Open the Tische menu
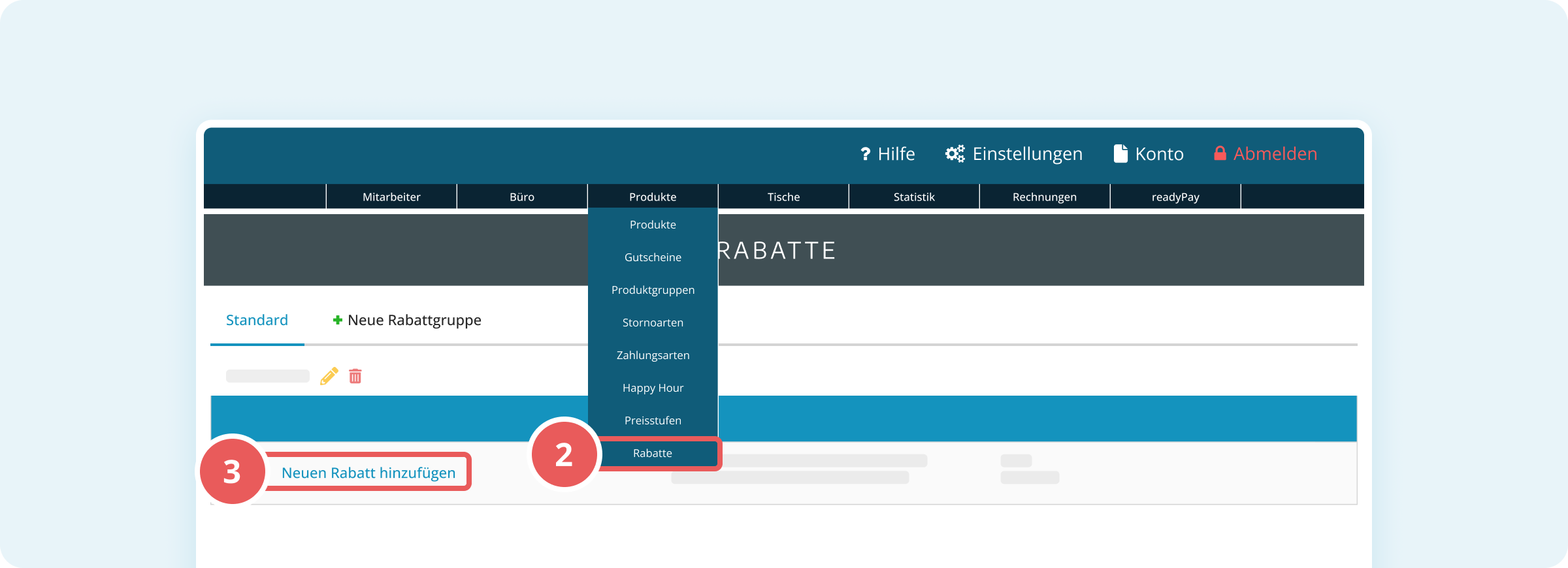The image size is (1568, 568). click(783, 197)
